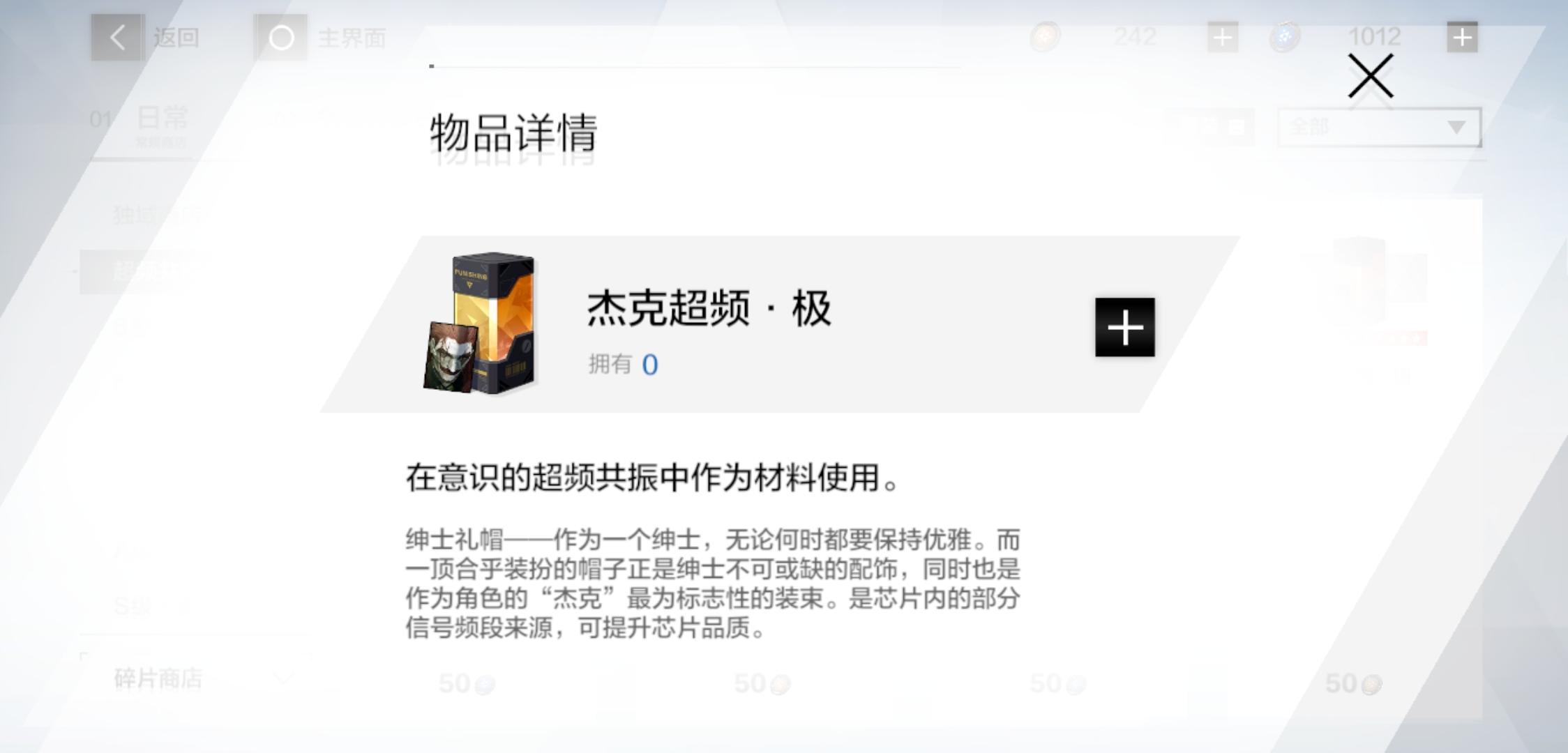Open the 全部 filter dropdown
The height and width of the screenshot is (753, 1568).
[1379, 127]
